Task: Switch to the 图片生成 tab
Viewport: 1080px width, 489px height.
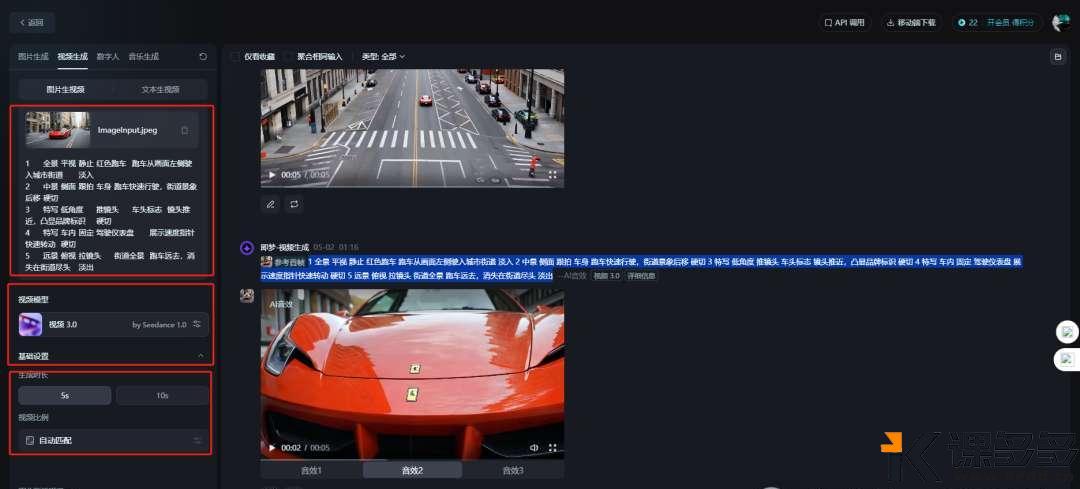Action: (x=33, y=56)
